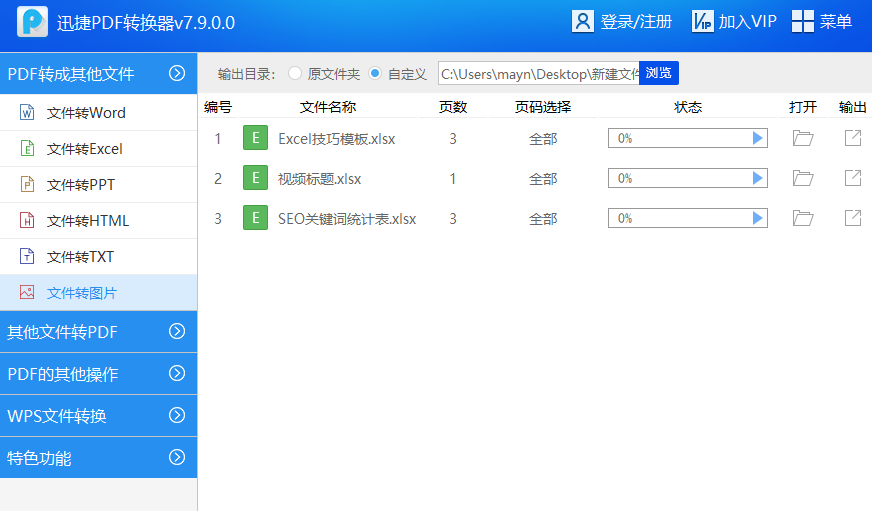Click the 迅捷PDF转换器 app logo
Viewport: 872px width, 511px height.
(x=32, y=22)
